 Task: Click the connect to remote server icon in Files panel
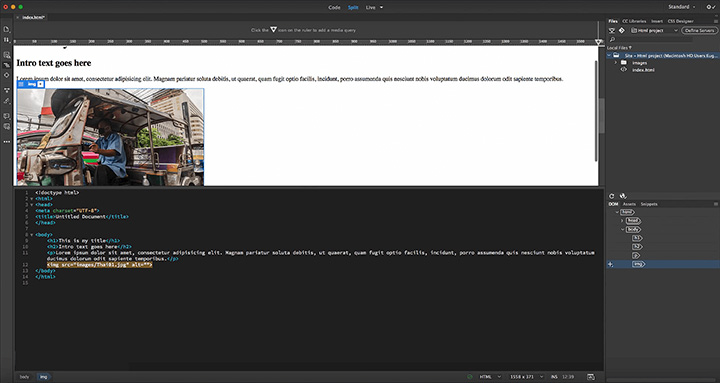(612, 30)
